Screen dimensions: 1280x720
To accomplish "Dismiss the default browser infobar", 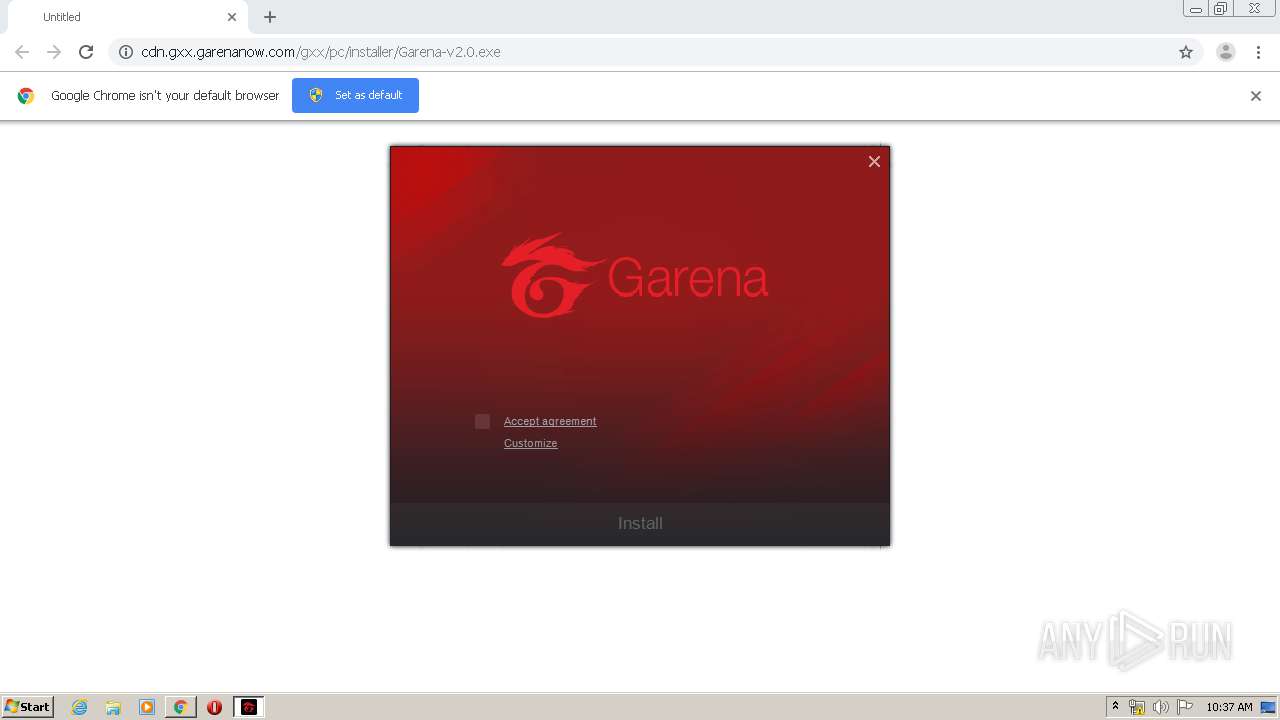I will tap(1256, 96).
